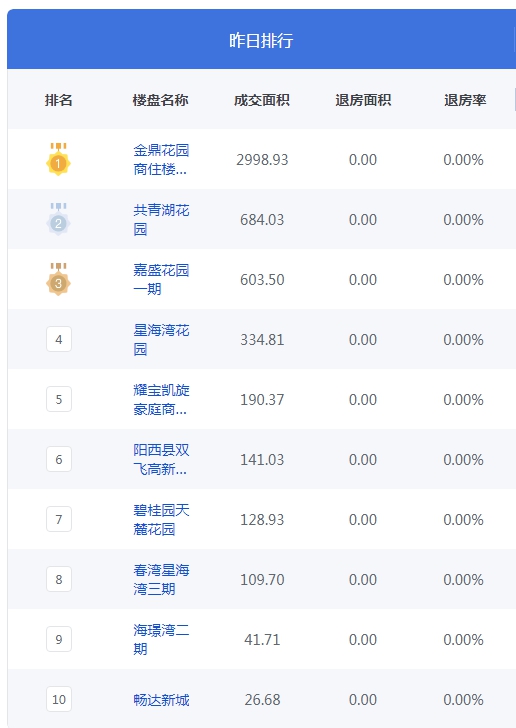This screenshot has width=516, height=728.
Task: Click the 2998.93 transaction area cell
Action: [x=262, y=160]
